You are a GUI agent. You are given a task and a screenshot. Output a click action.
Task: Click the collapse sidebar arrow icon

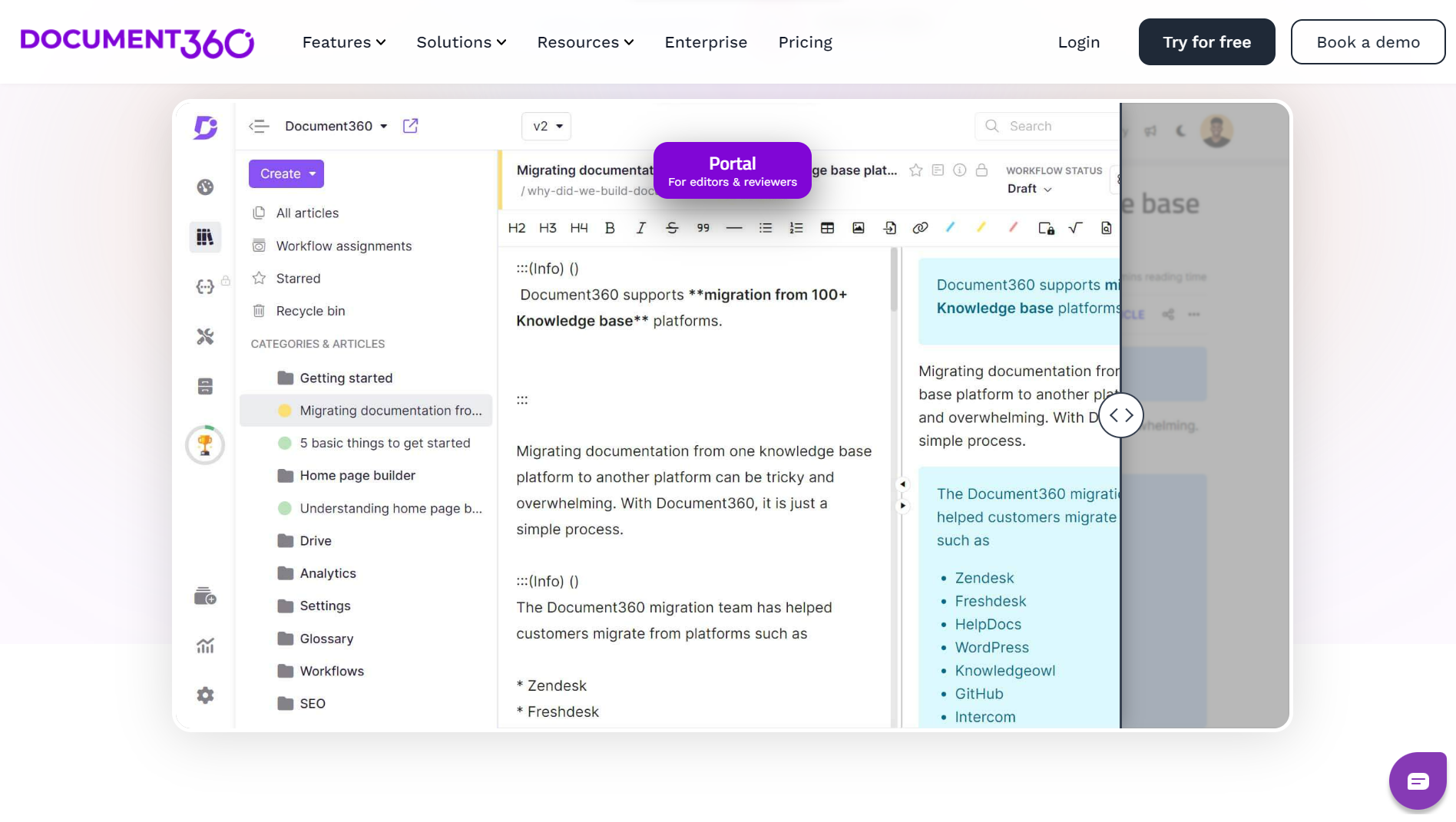tap(259, 126)
